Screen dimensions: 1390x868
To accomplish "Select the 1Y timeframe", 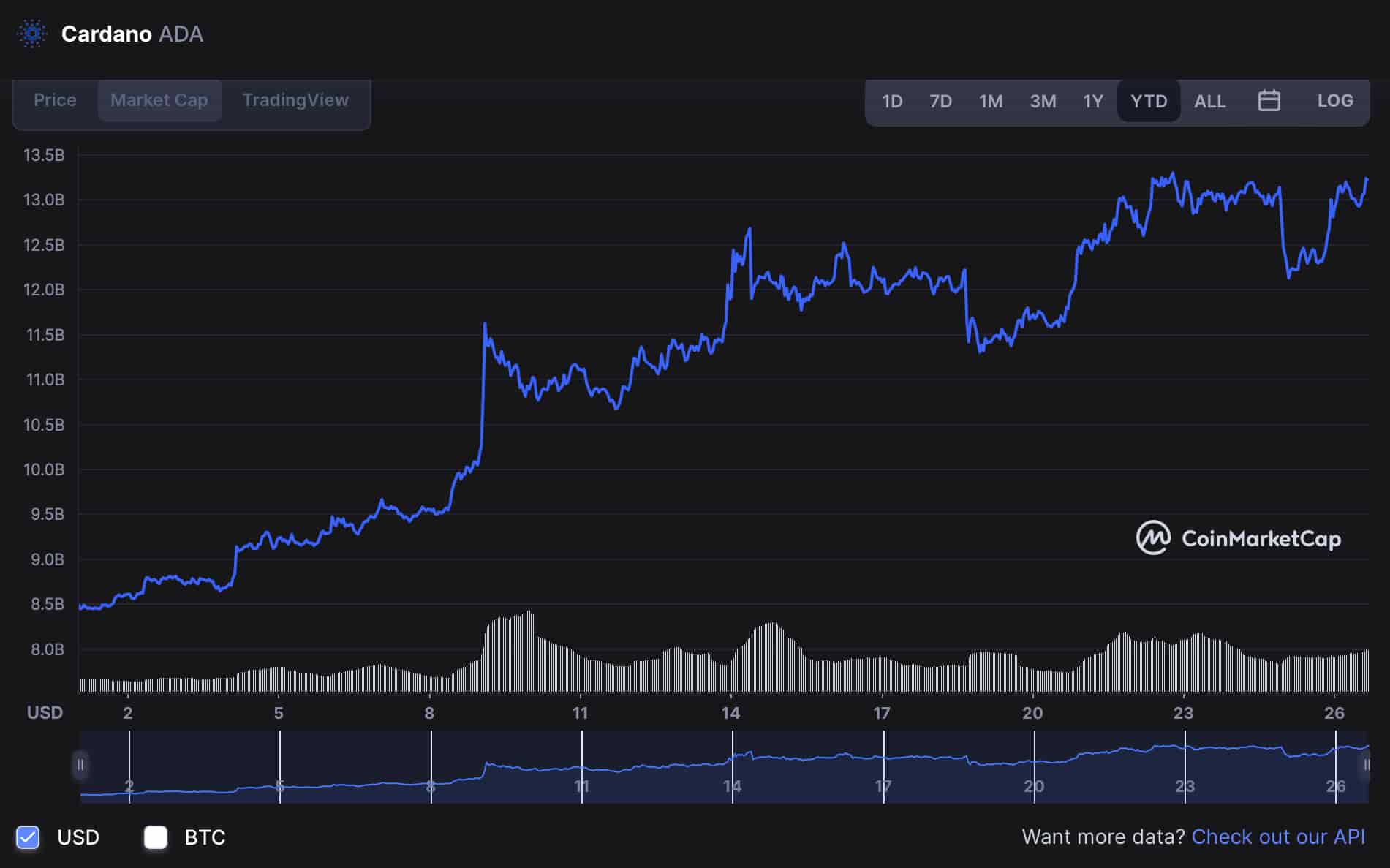I will click(1092, 102).
